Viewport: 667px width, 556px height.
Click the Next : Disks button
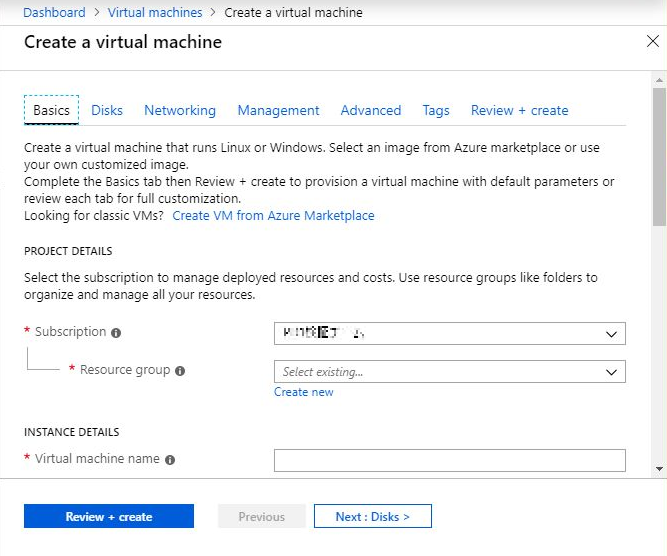tap(372, 517)
